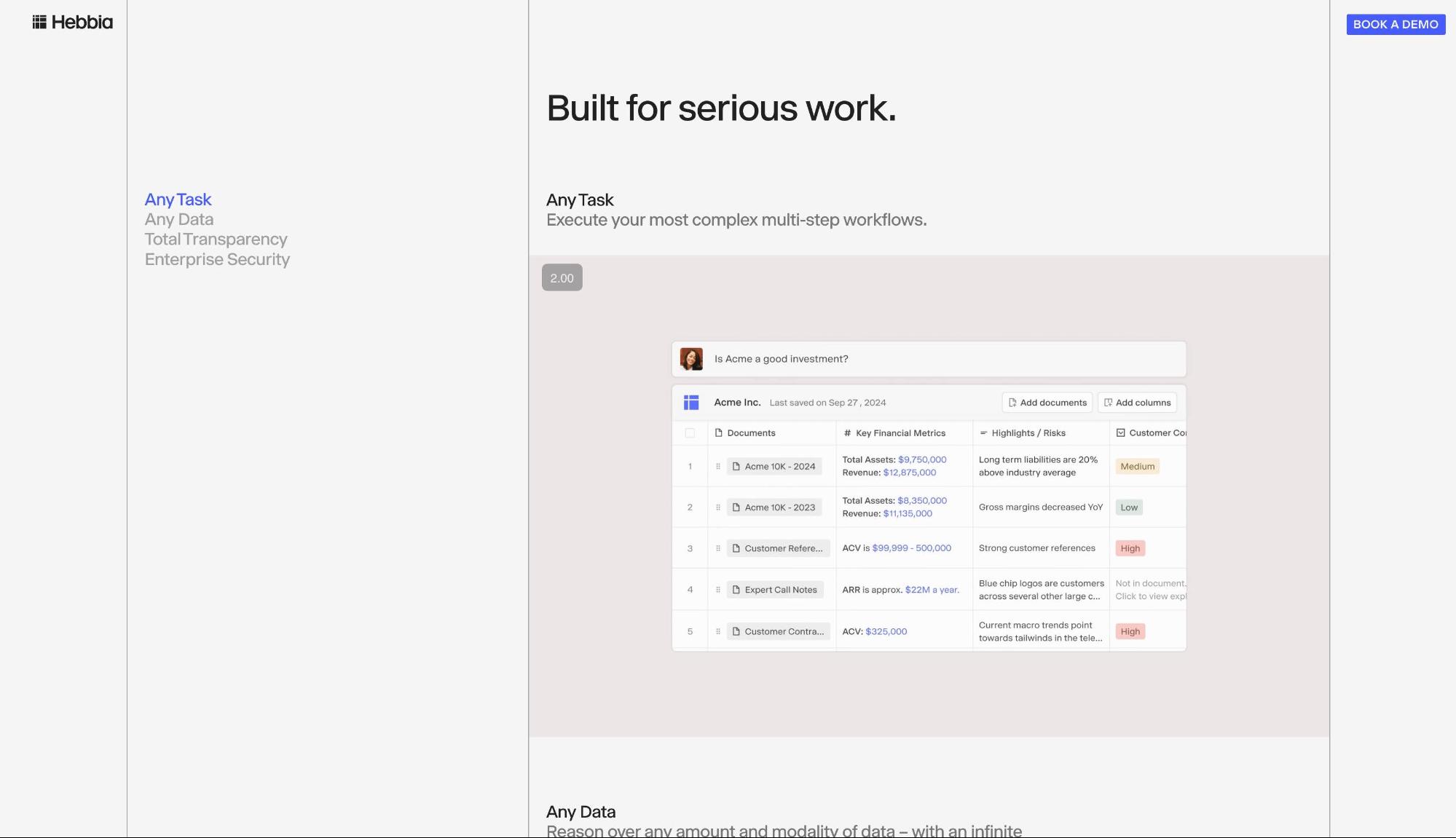The width and height of the screenshot is (1456, 838).
Task: Click the drag handle on row 1
Action: (717, 467)
